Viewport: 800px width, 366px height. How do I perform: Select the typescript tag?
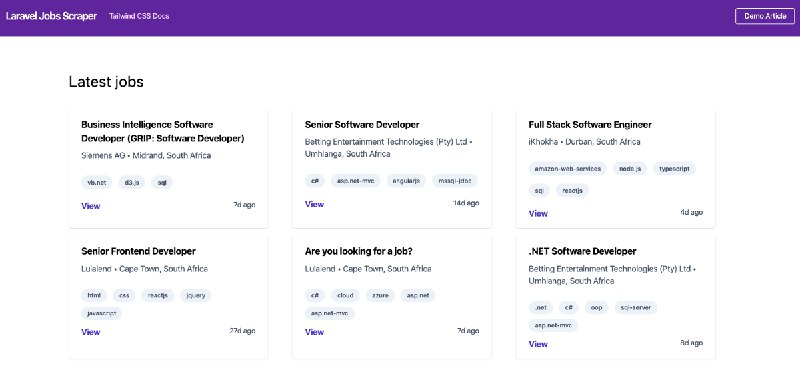[x=674, y=168]
